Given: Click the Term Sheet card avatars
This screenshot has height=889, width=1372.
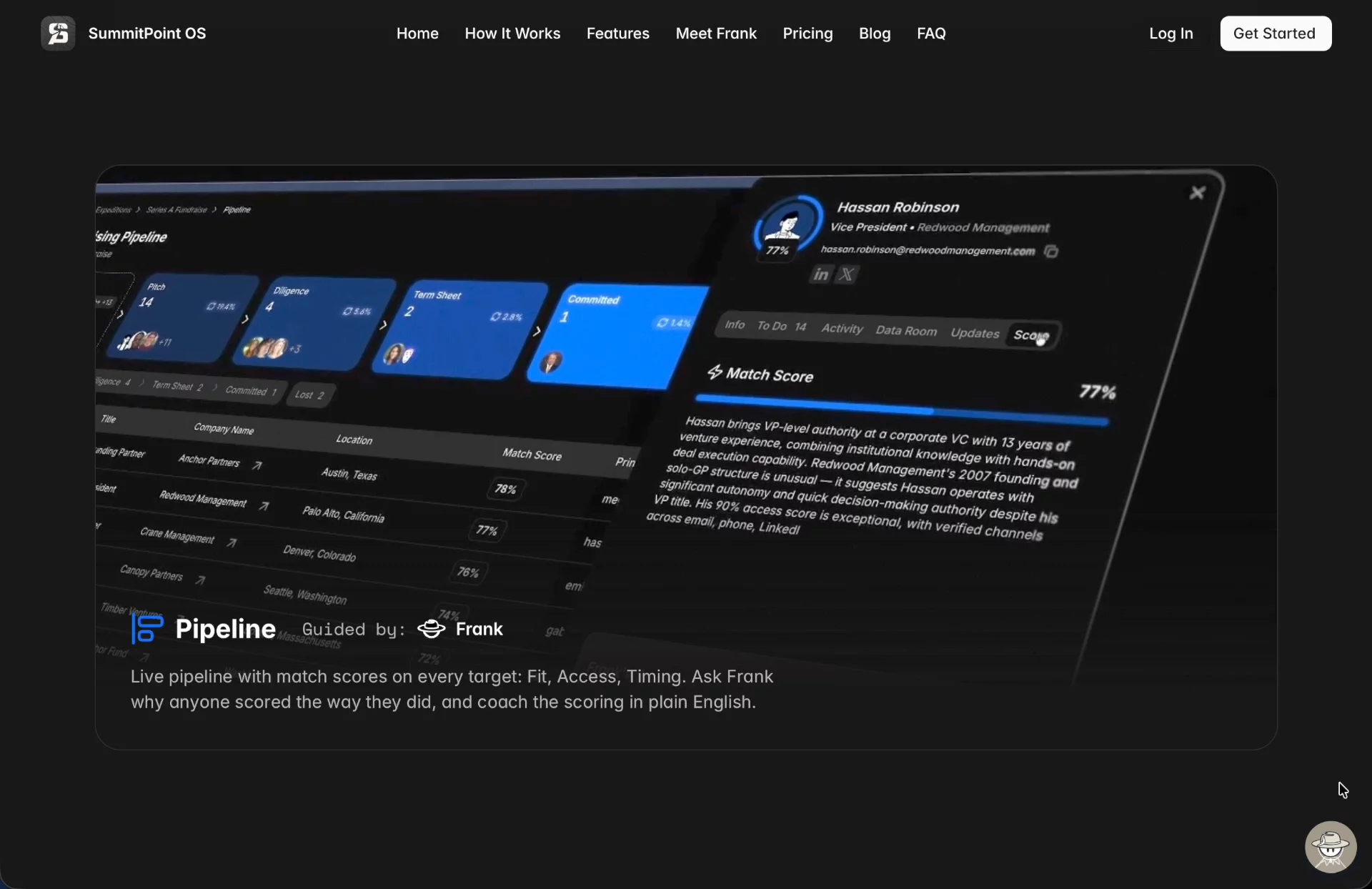Looking at the screenshot, I should (399, 354).
